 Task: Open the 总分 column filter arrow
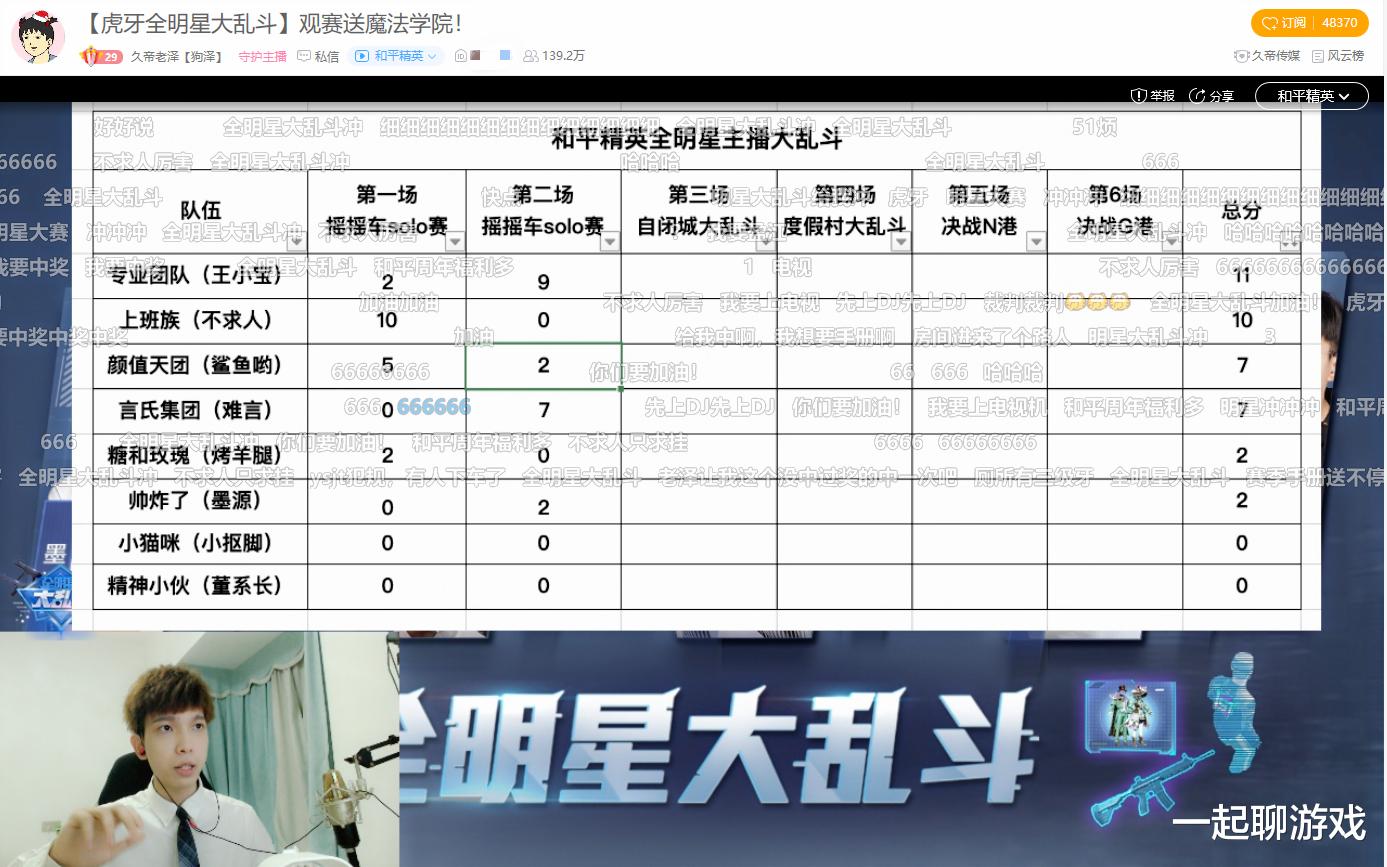point(1290,241)
